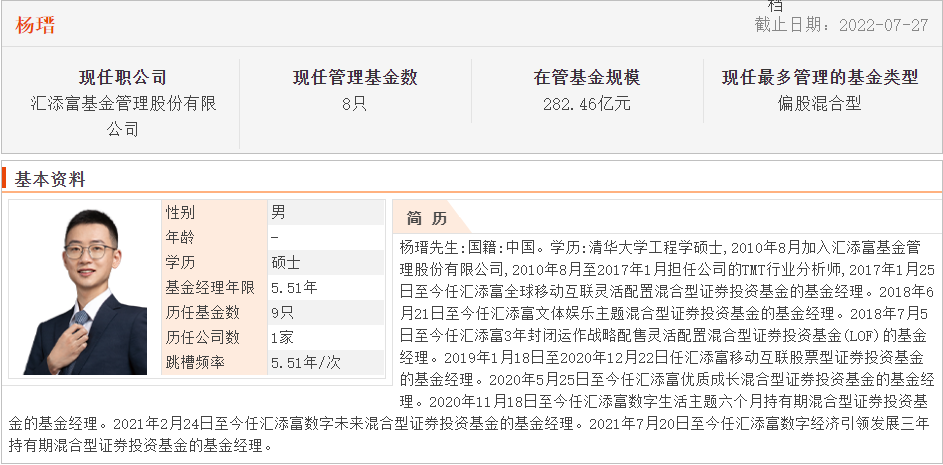Click the 282.46亿元 fund size value
Image resolution: width=943 pixels, height=465 pixels.
587,104
